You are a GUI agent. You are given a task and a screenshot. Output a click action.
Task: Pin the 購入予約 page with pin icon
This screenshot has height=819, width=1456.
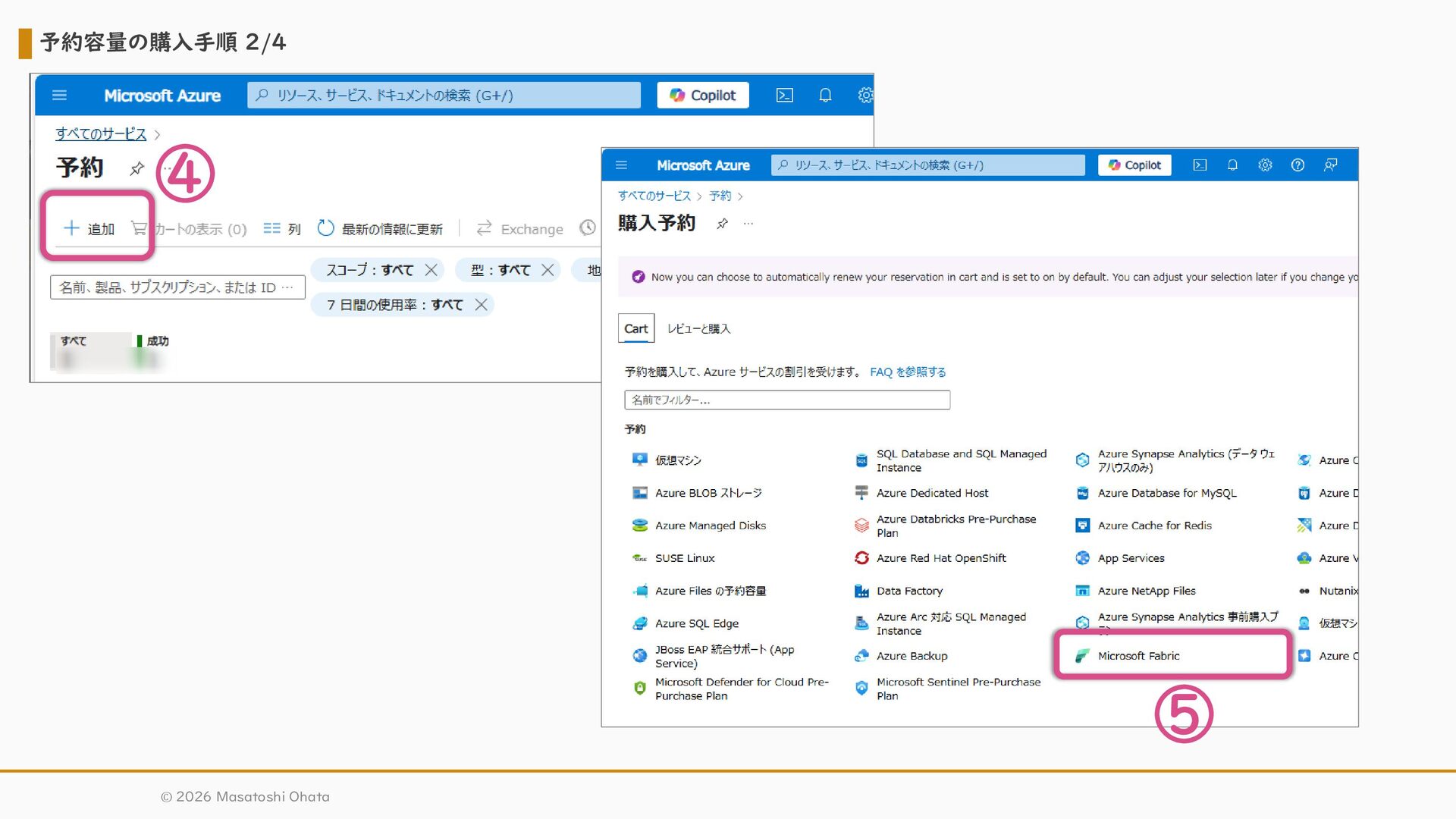coord(722,224)
